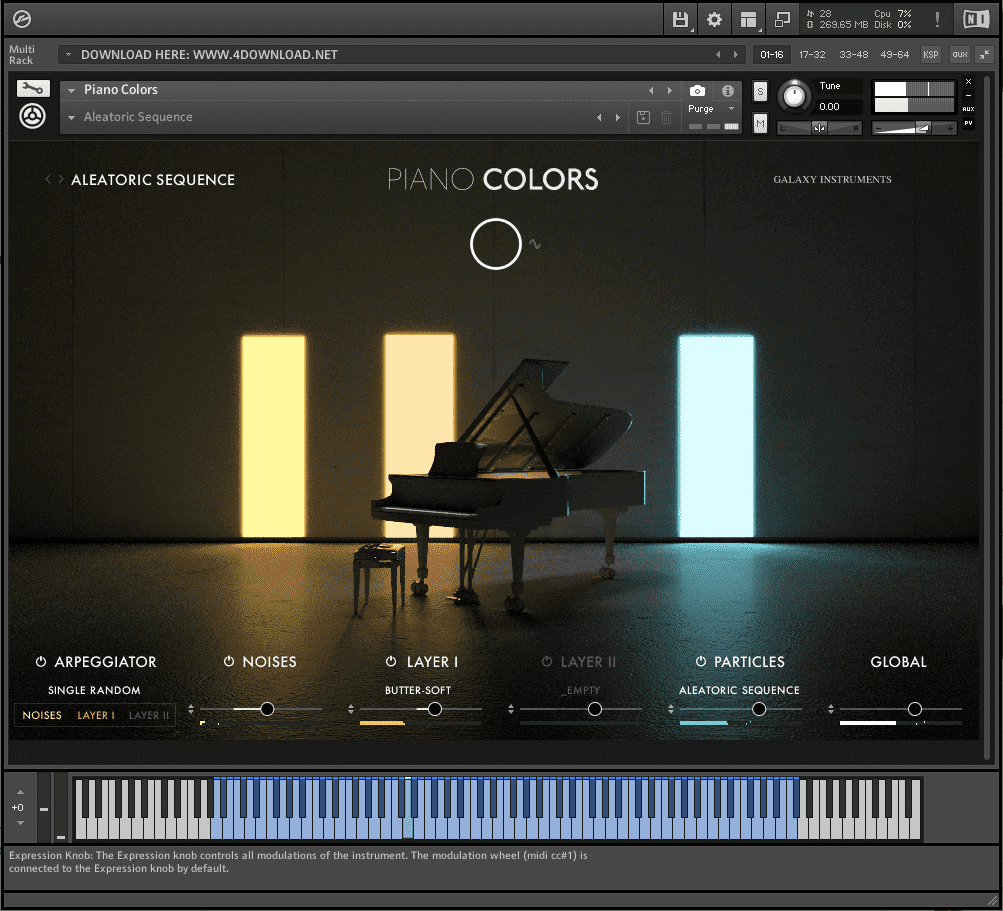Adjust the Global volume slider
Viewport: 1003px width, 911px height.
pyautogui.click(x=915, y=709)
